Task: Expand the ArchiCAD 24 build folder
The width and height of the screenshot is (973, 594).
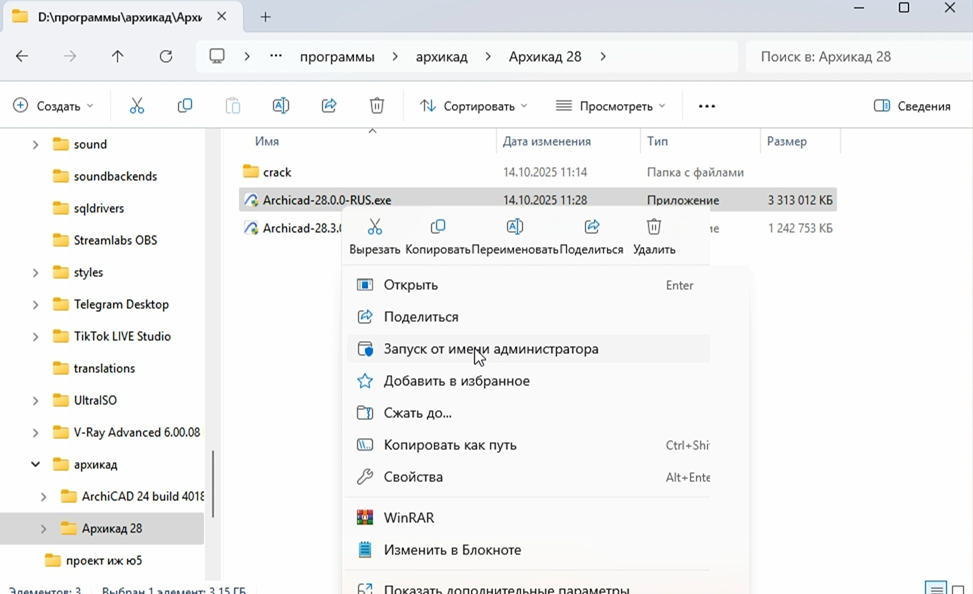Action: 43,497
